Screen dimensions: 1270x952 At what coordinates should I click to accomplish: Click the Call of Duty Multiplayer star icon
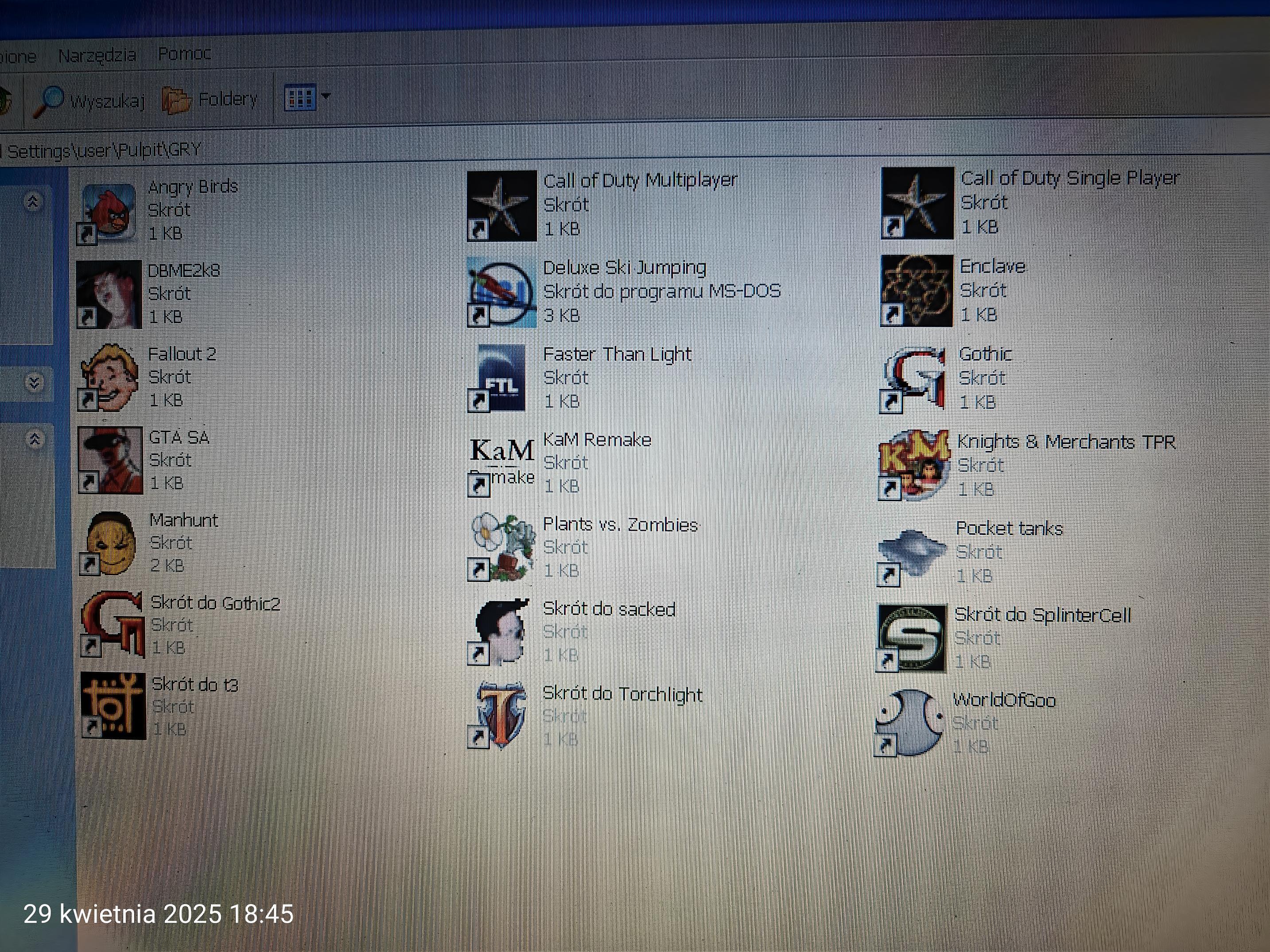click(501, 206)
